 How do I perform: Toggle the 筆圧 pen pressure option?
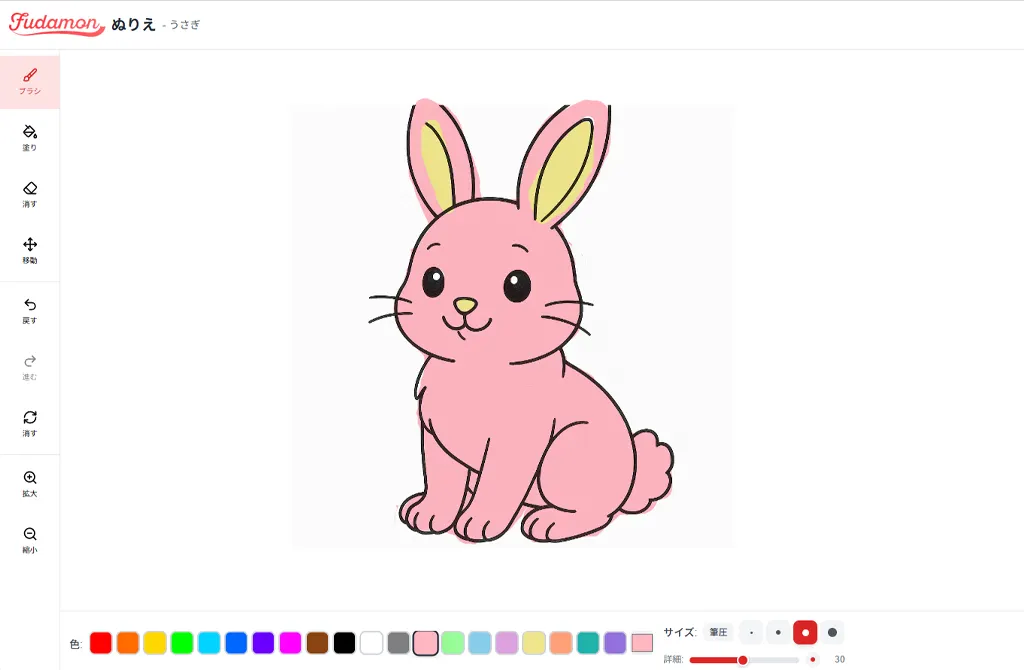(x=718, y=632)
